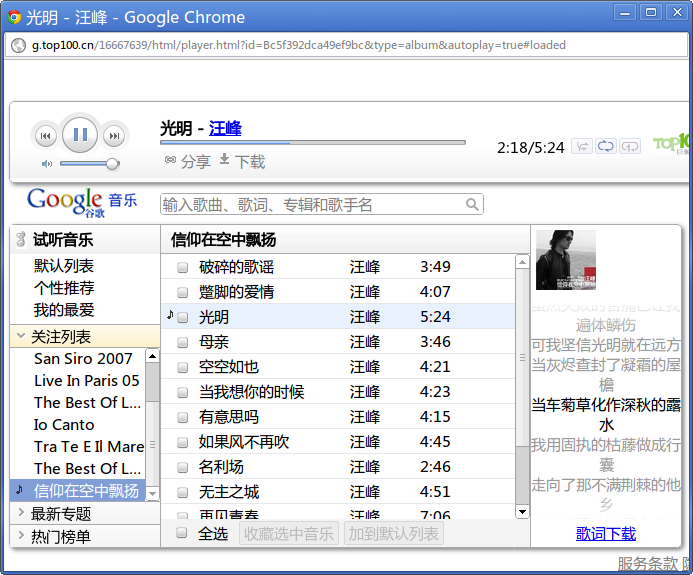Click the search magnifier icon
Viewport: 693px width, 575px height.
pos(472,205)
